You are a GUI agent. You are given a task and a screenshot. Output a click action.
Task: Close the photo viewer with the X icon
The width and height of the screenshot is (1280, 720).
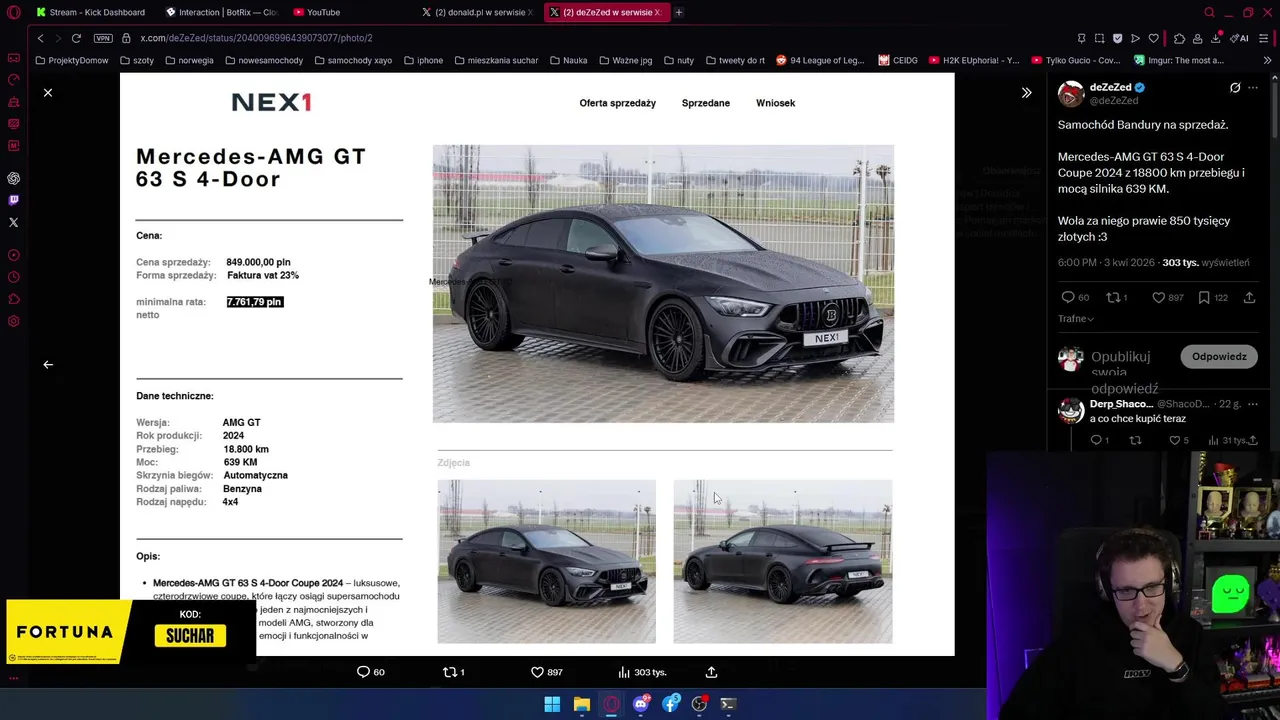point(47,92)
